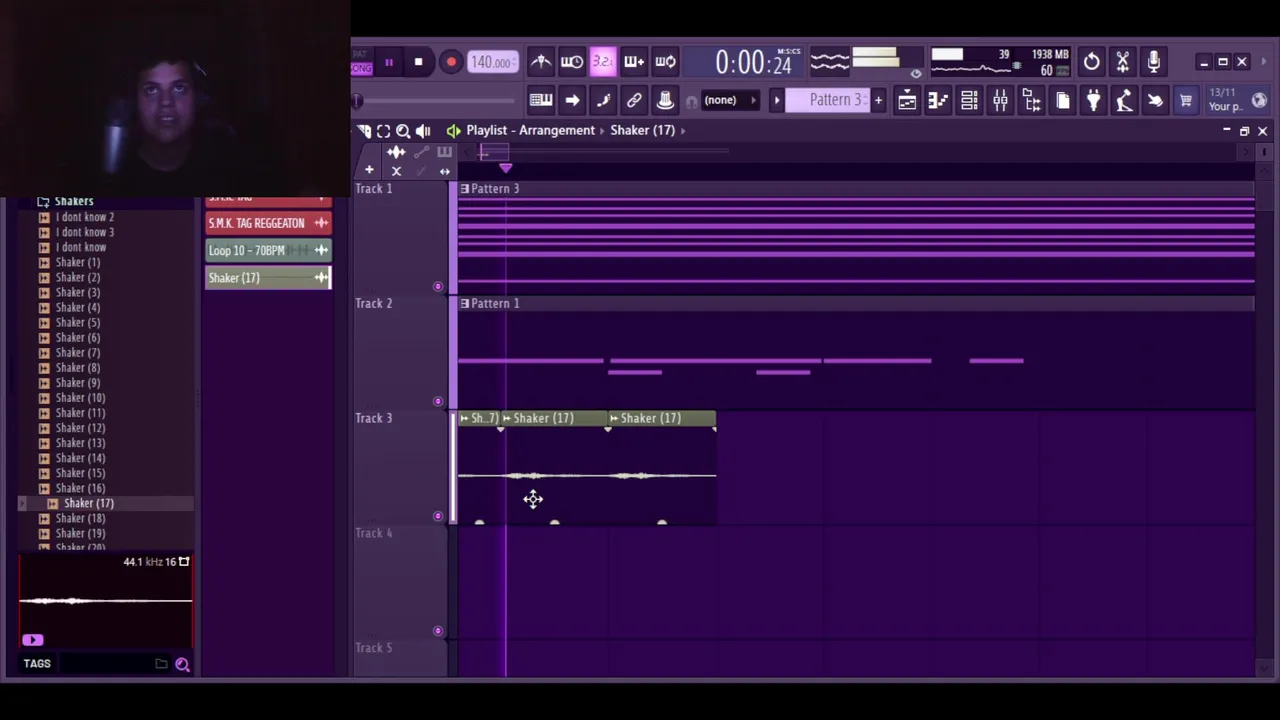Image resolution: width=1280 pixels, height=720 pixels.
Task: Toggle typing keyboard to piano icon
Action: coord(541,100)
